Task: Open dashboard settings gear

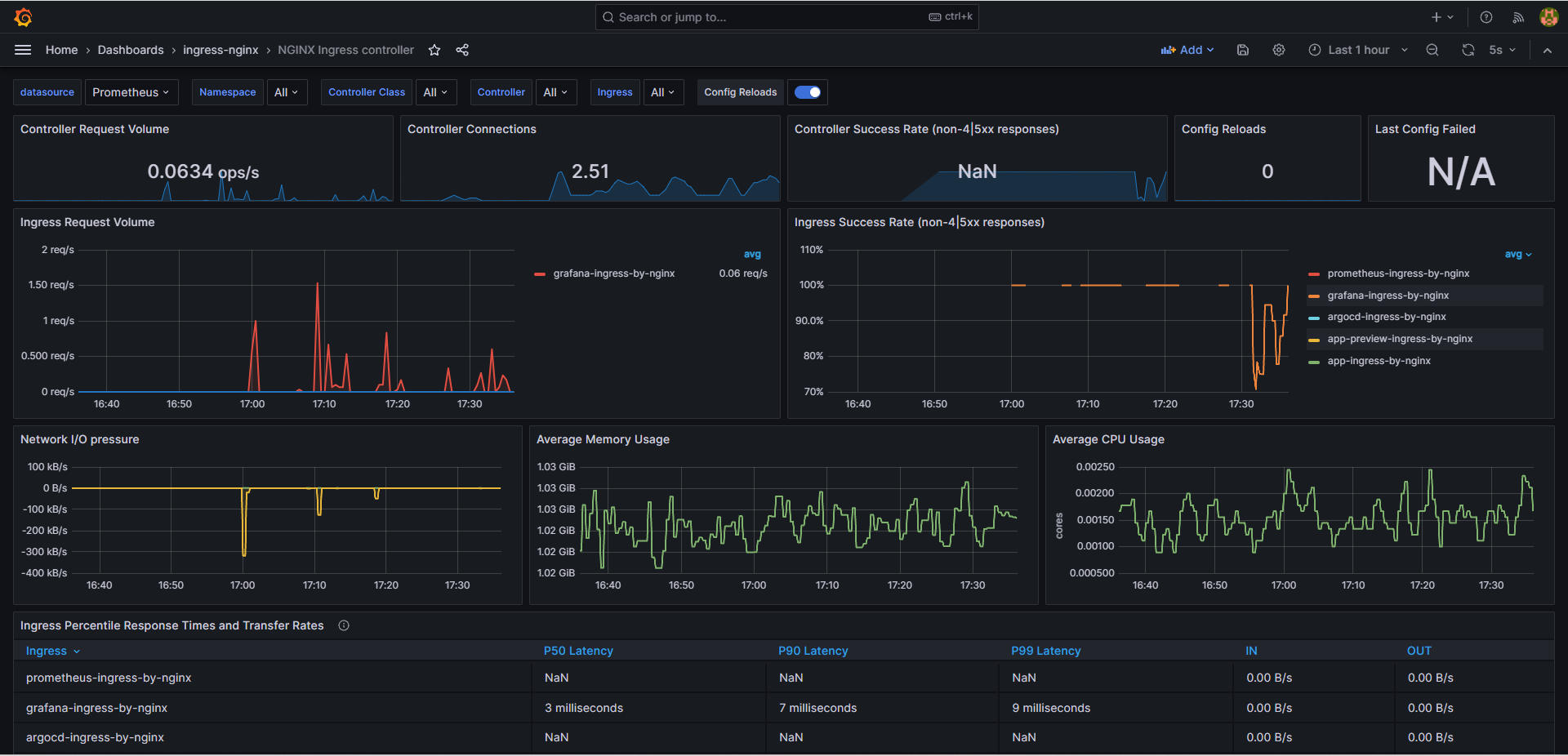Action: click(1279, 50)
